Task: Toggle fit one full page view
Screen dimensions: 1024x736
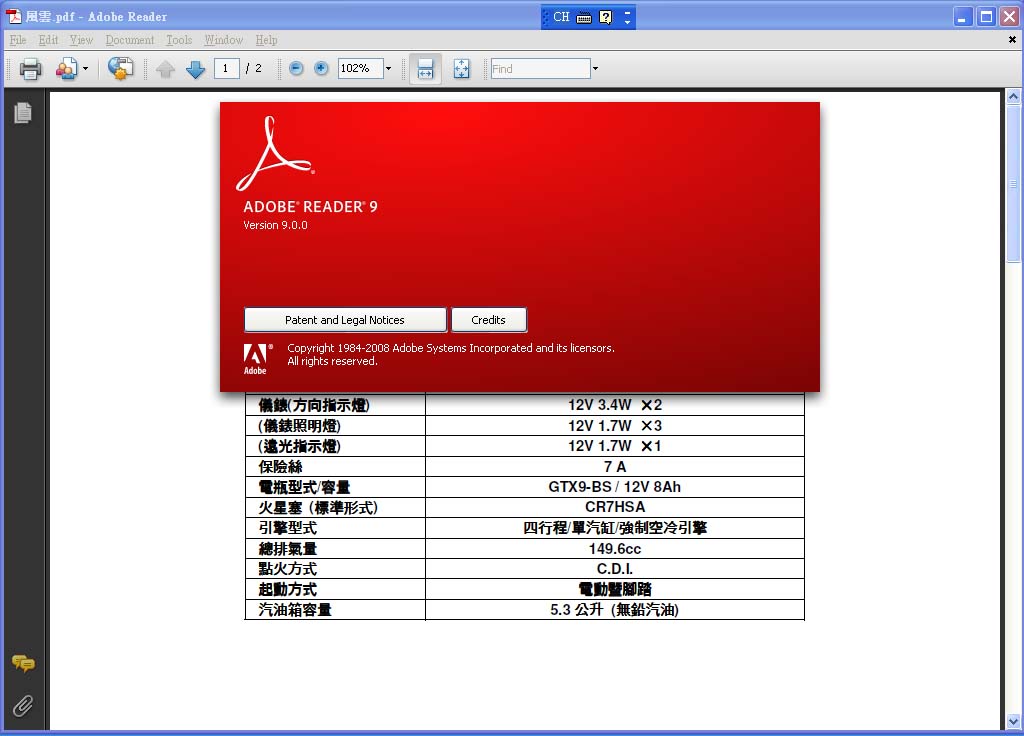Action: coord(461,69)
